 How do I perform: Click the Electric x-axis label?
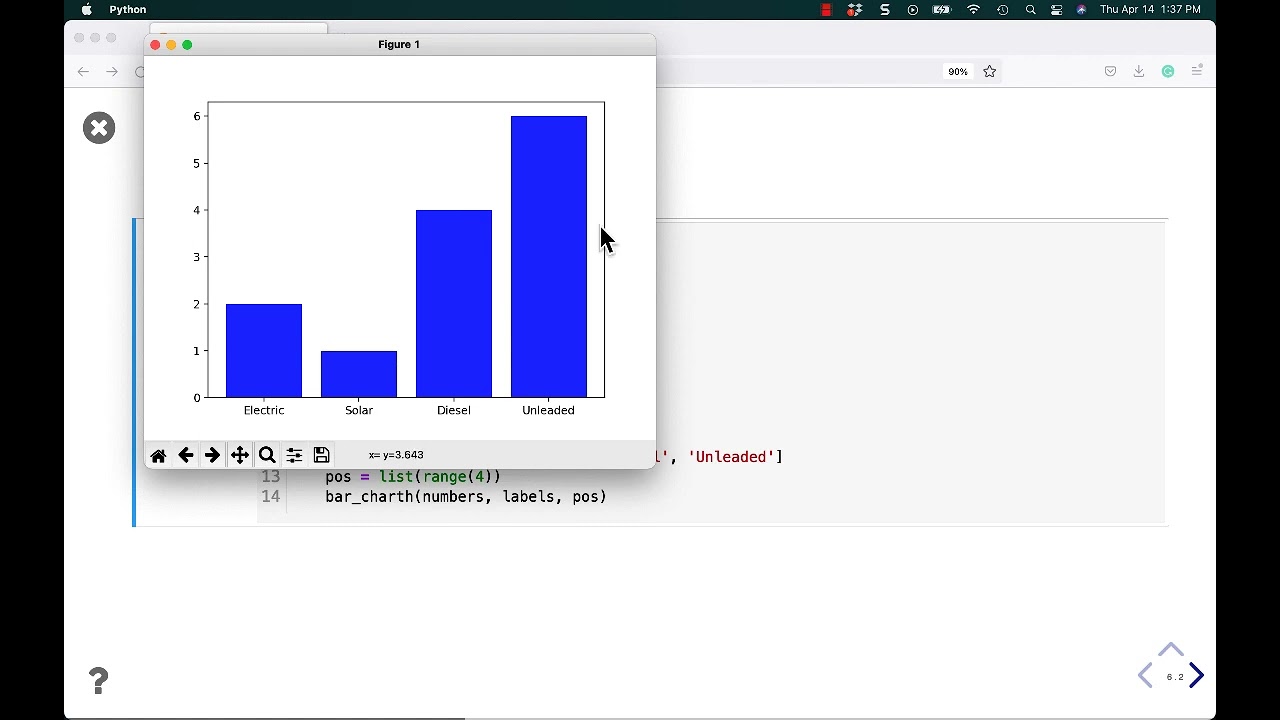point(264,410)
